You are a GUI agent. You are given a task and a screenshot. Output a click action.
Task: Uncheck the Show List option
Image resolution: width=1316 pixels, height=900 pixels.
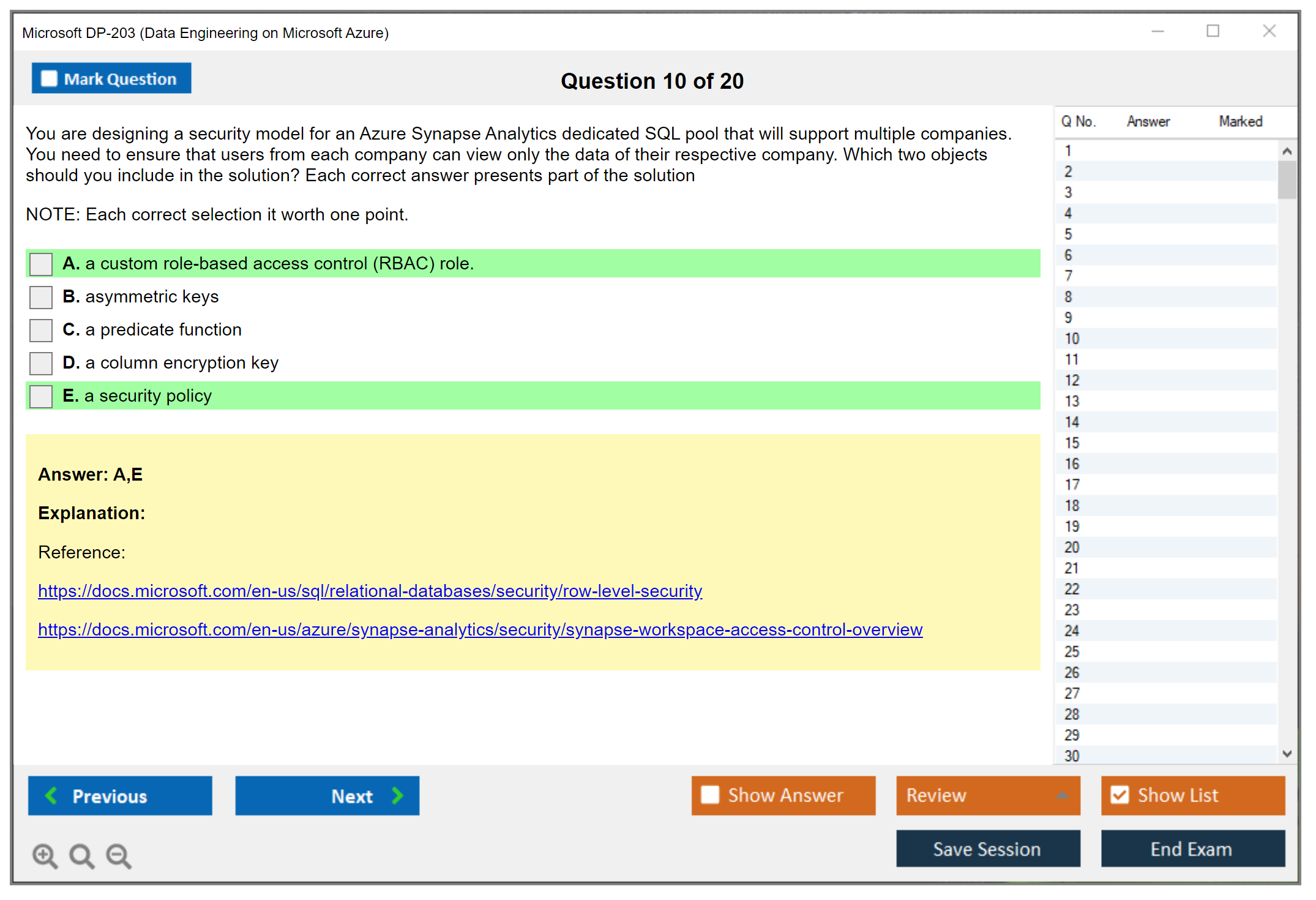[1120, 795]
